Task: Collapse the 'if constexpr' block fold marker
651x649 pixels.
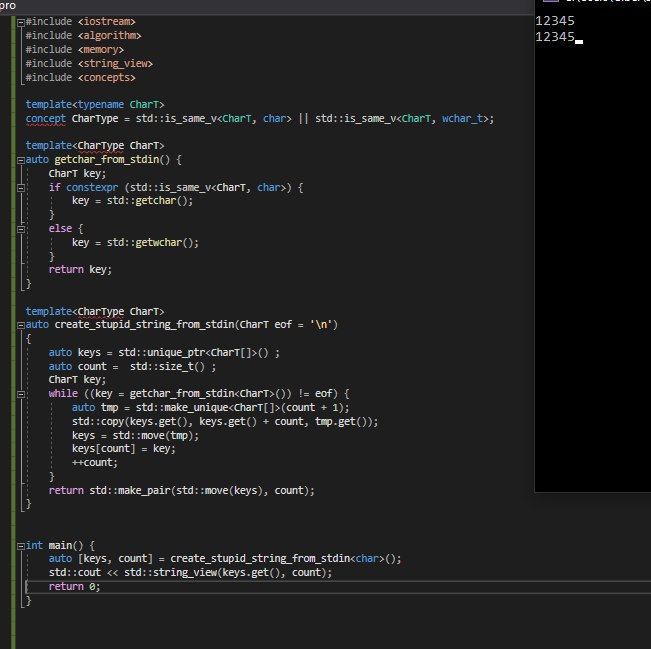Action: (21, 188)
